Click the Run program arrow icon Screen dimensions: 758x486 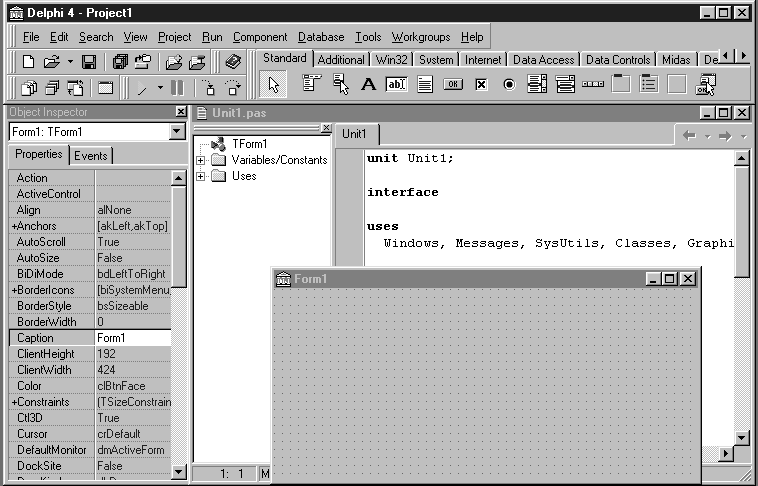[x=143, y=88]
